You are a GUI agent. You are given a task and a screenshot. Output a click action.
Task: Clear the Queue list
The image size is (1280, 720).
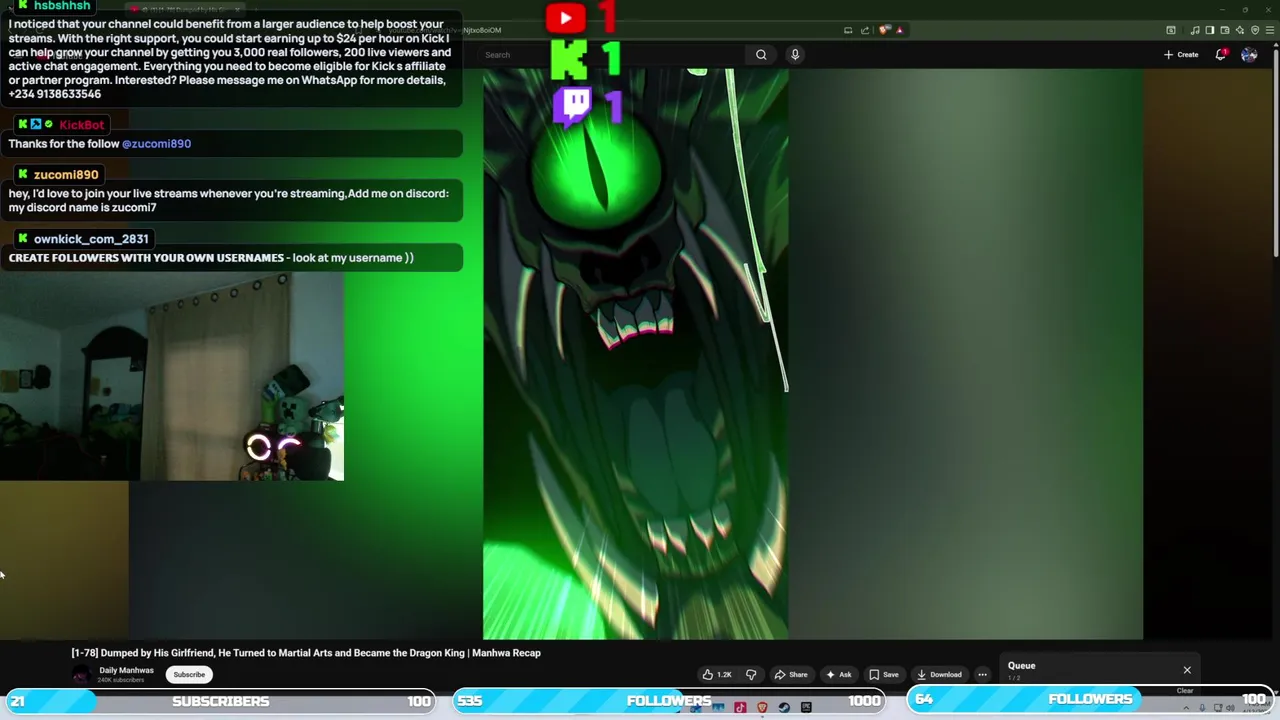(x=1185, y=691)
